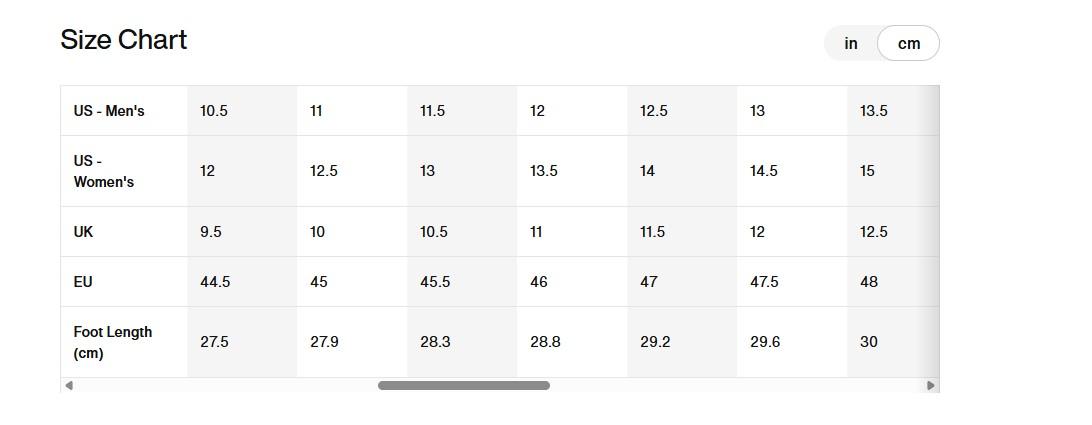Click the UK row header
The height and width of the screenshot is (425, 1092).
(x=83, y=232)
